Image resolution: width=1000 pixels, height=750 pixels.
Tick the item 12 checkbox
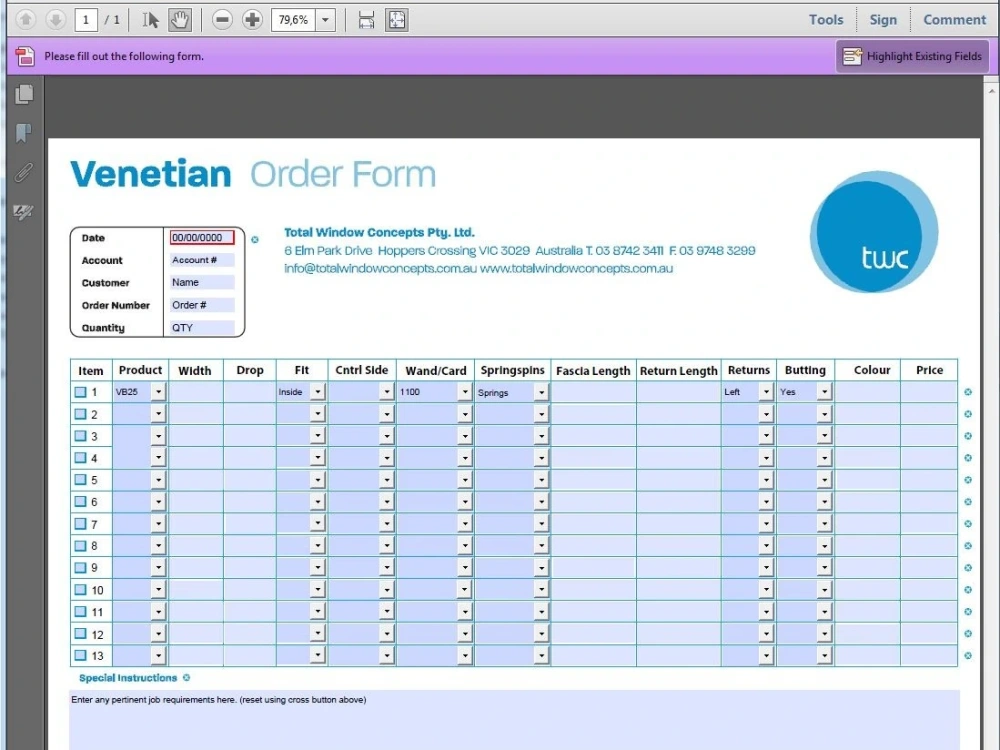click(80, 633)
